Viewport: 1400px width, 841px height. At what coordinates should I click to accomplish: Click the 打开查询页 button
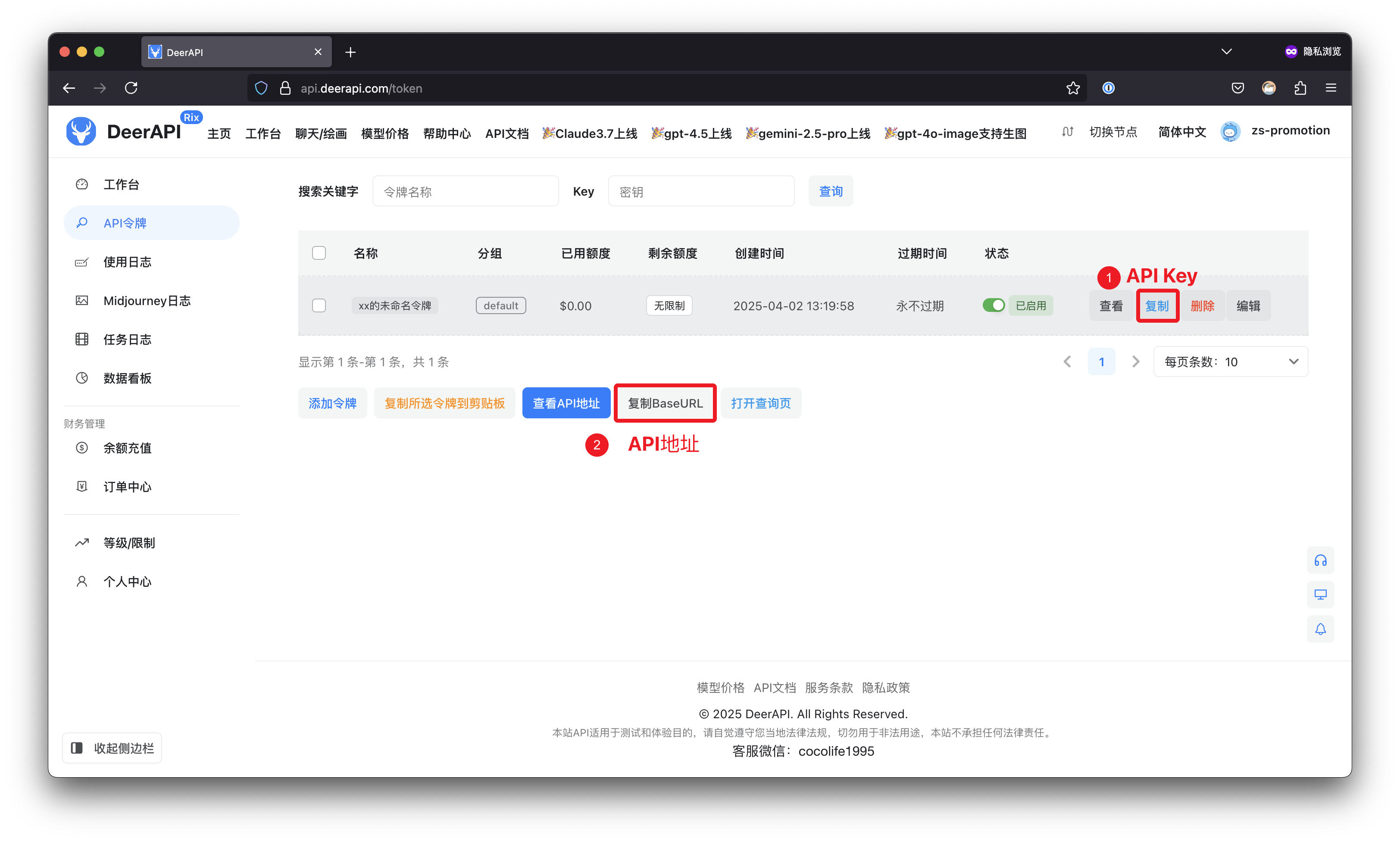coord(761,403)
